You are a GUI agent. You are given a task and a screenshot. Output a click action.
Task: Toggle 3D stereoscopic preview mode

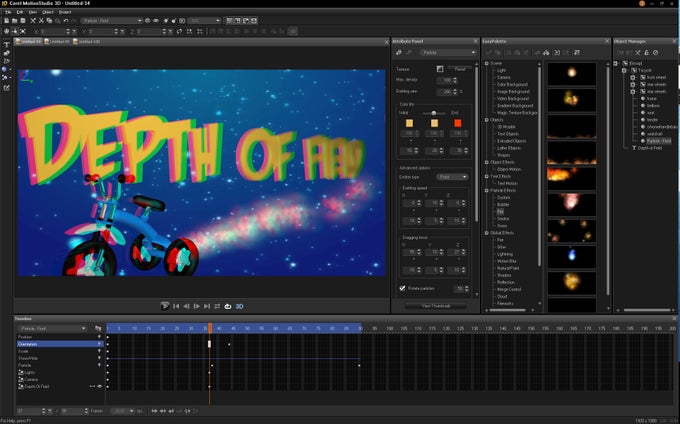240,306
